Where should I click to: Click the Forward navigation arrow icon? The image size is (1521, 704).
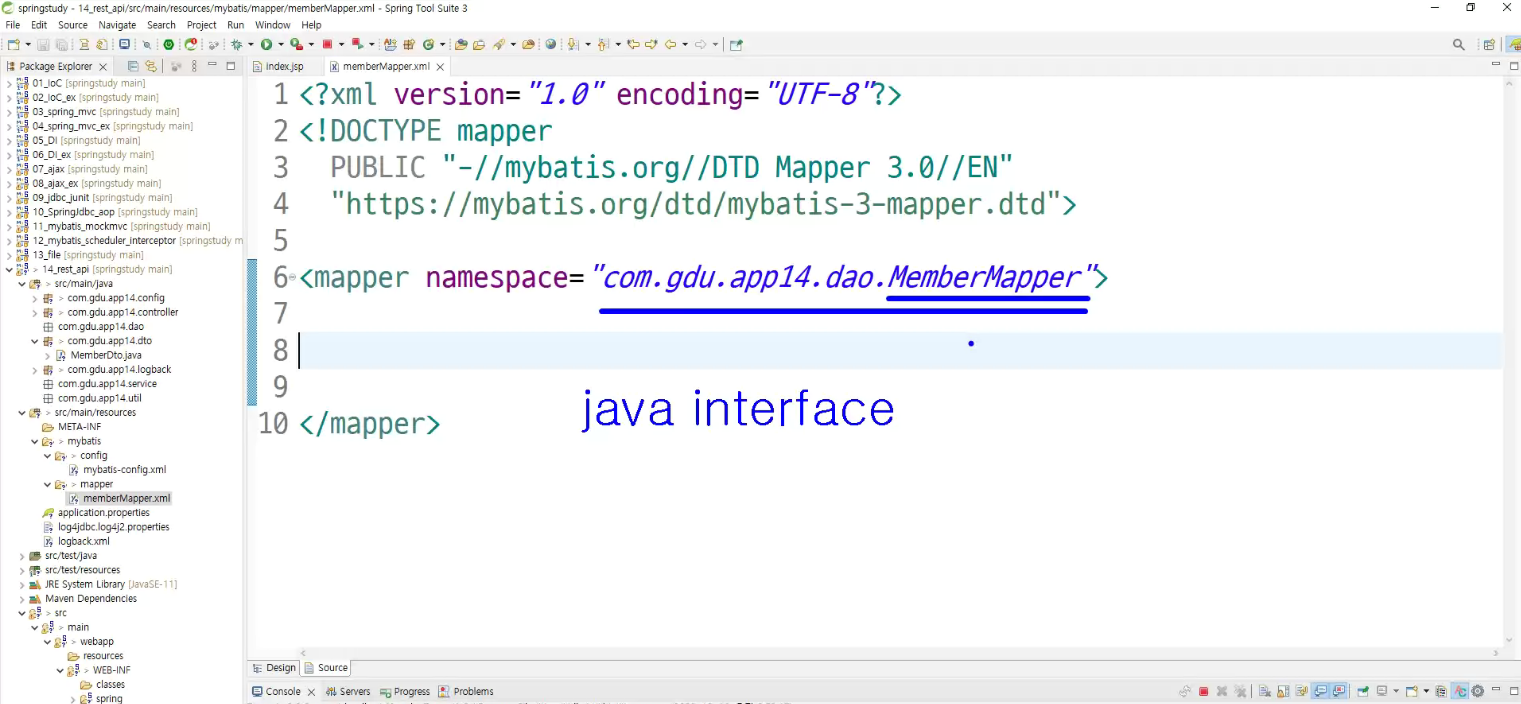(x=700, y=44)
